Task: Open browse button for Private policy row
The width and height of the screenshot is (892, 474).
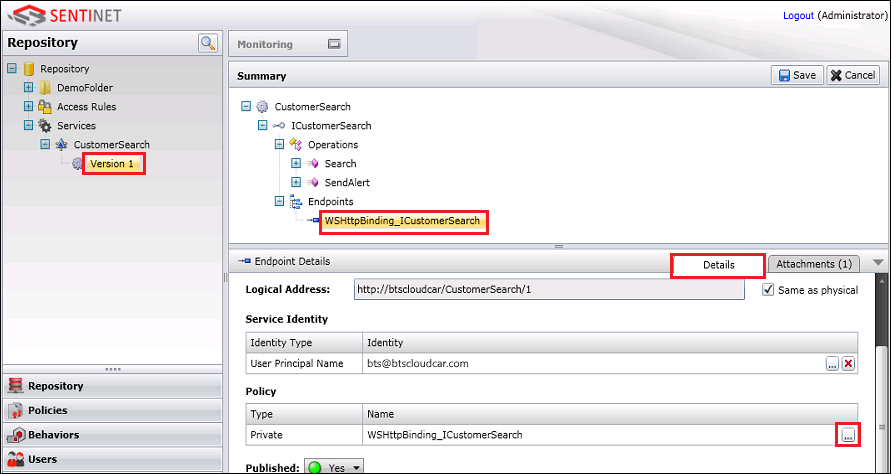Action: pos(847,435)
